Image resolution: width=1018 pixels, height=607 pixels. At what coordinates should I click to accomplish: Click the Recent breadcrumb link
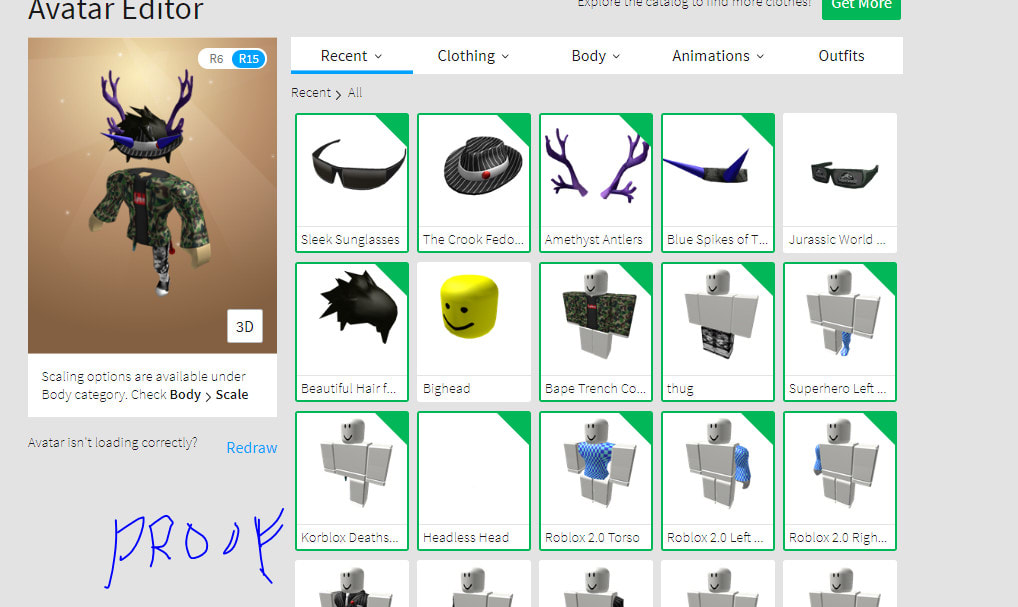point(311,93)
